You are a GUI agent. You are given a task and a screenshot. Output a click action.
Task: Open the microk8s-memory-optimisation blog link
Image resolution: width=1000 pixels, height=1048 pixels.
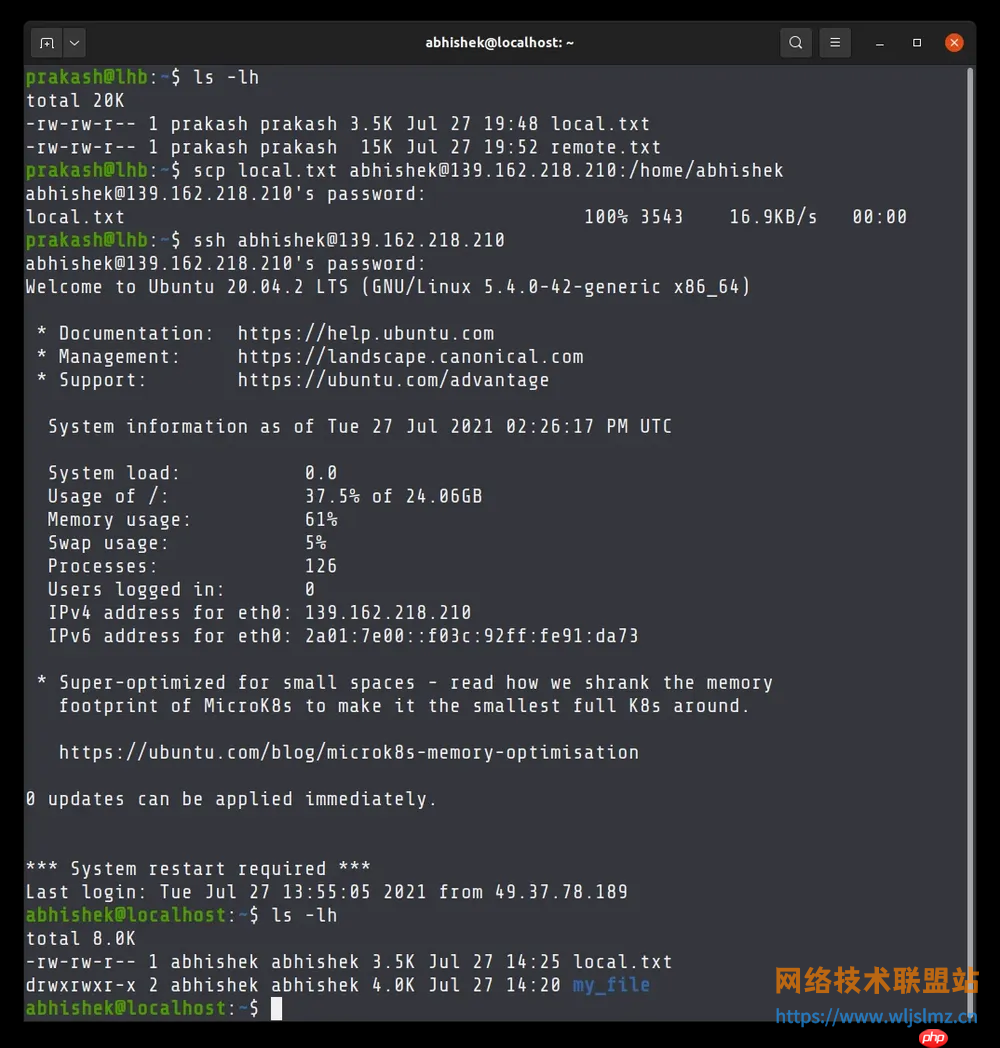pyautogui.click(x=349, y=753)
